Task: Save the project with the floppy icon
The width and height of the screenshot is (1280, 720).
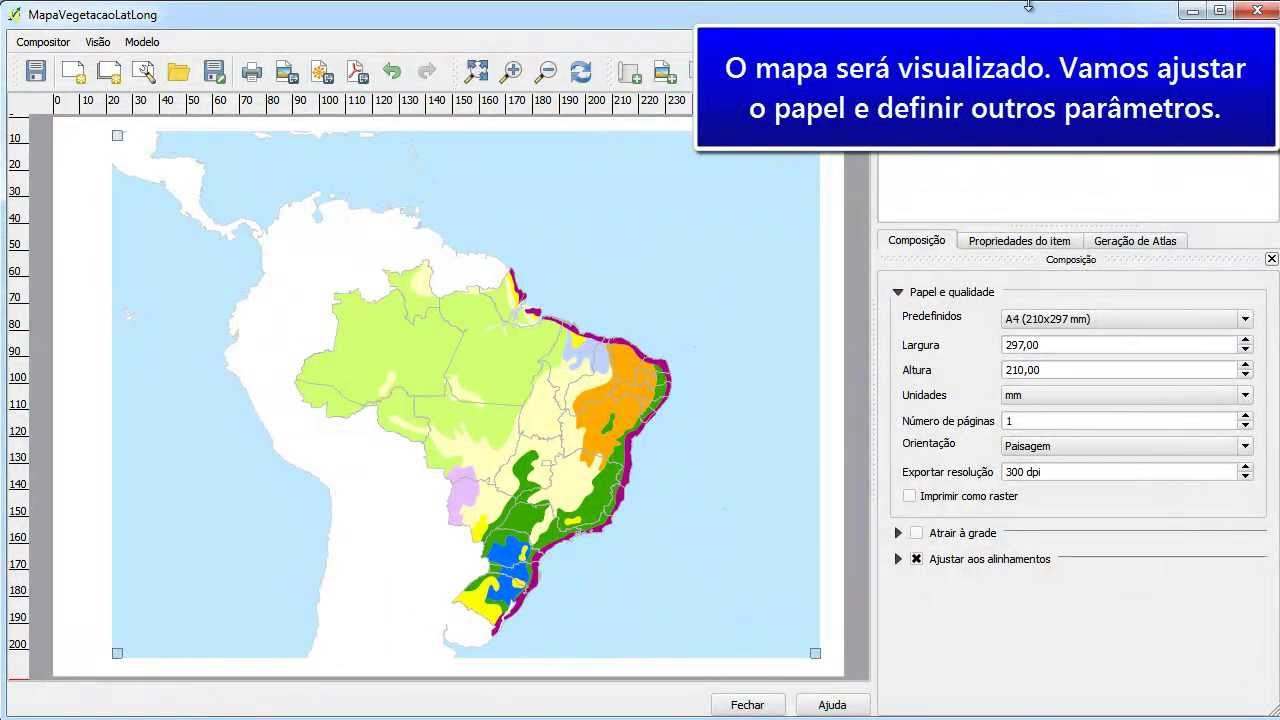Action: click(x=36, y=71)
